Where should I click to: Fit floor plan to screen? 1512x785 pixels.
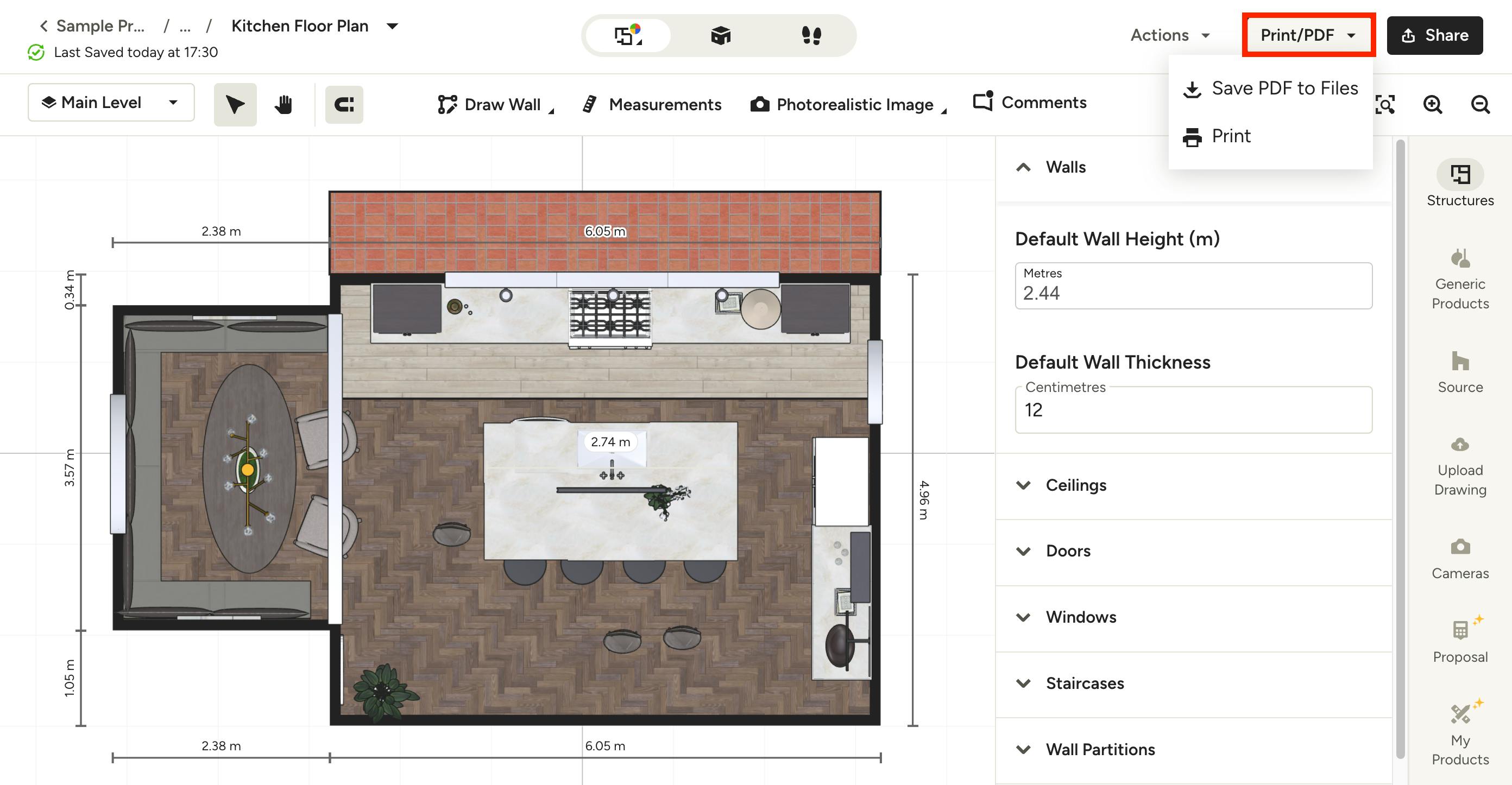(1385, 104)
